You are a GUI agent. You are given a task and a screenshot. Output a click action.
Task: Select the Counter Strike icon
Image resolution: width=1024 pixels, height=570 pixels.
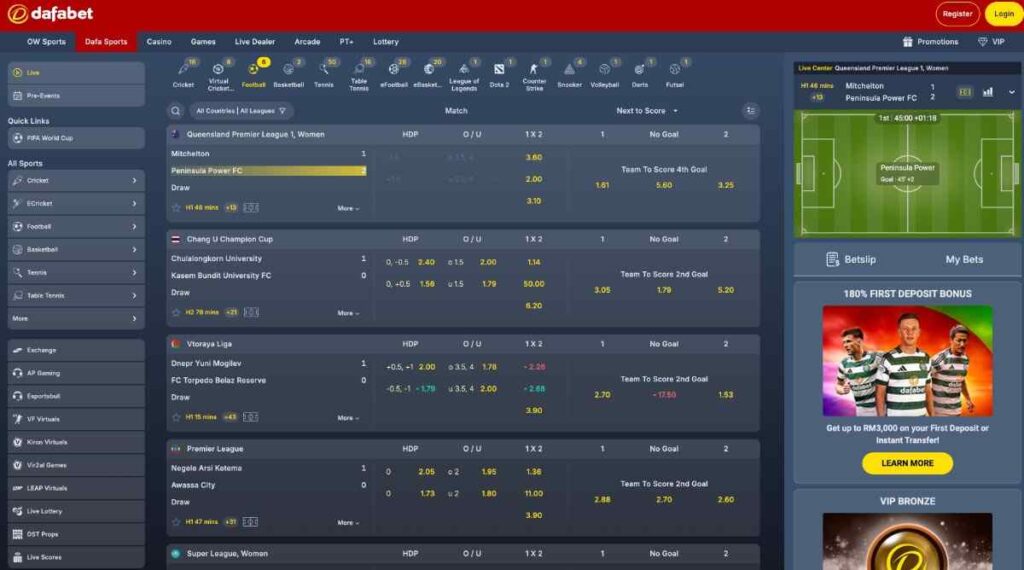534,75
